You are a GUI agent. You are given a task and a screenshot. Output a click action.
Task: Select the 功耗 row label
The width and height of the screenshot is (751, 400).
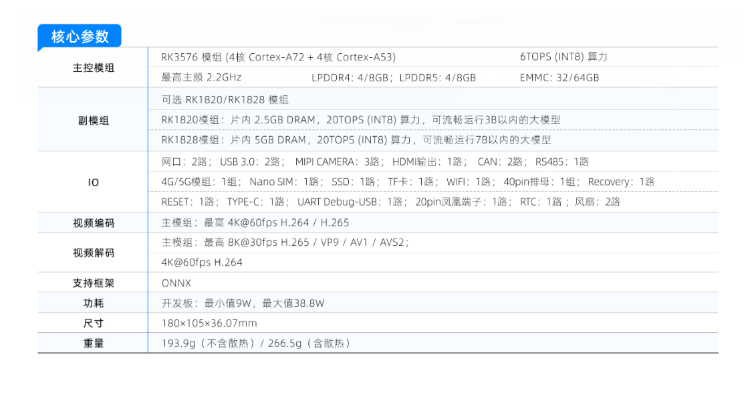coord(93,304)
